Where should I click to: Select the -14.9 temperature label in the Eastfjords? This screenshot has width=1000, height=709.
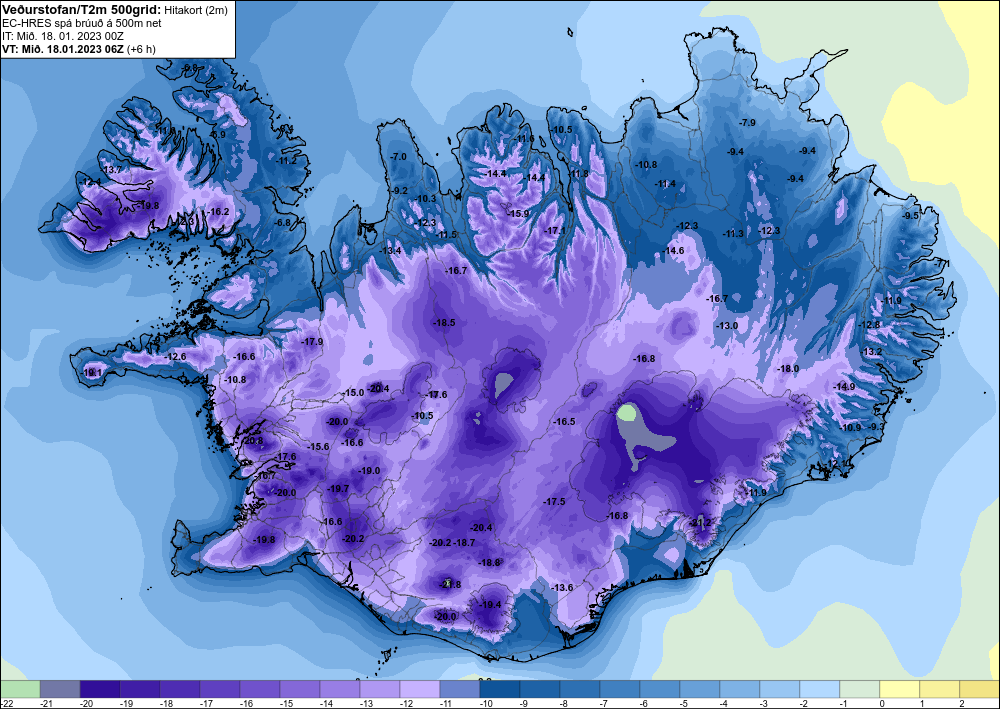click(844, 386)
